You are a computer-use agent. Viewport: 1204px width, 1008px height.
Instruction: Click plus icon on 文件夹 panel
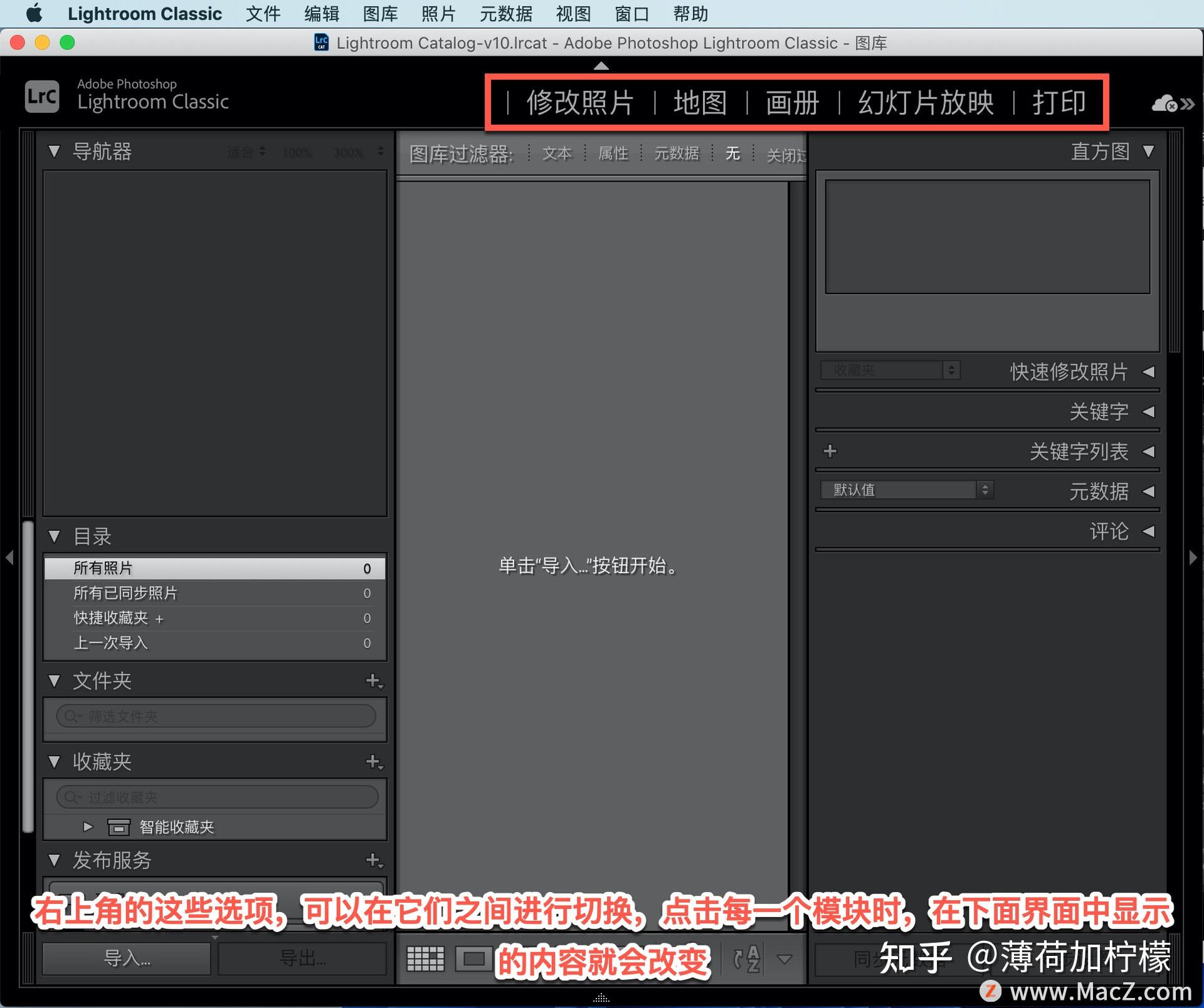pyautogui.click(x=374, y=681)
